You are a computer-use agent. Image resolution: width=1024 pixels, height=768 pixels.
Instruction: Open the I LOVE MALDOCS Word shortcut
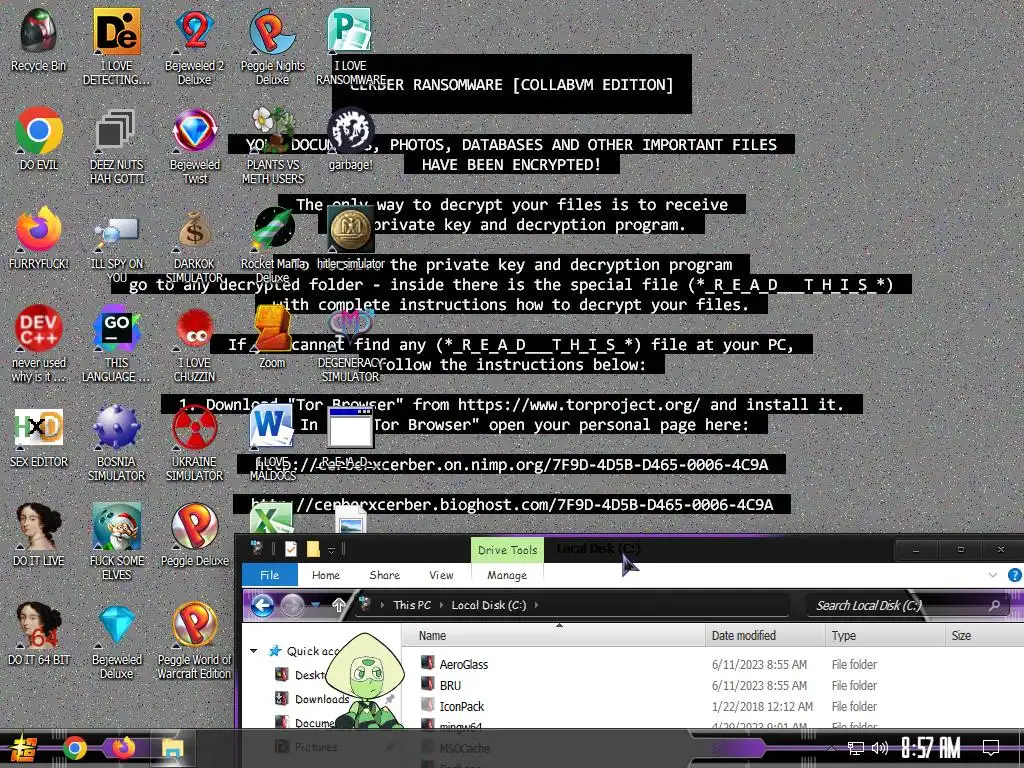[x=272, y=443]
